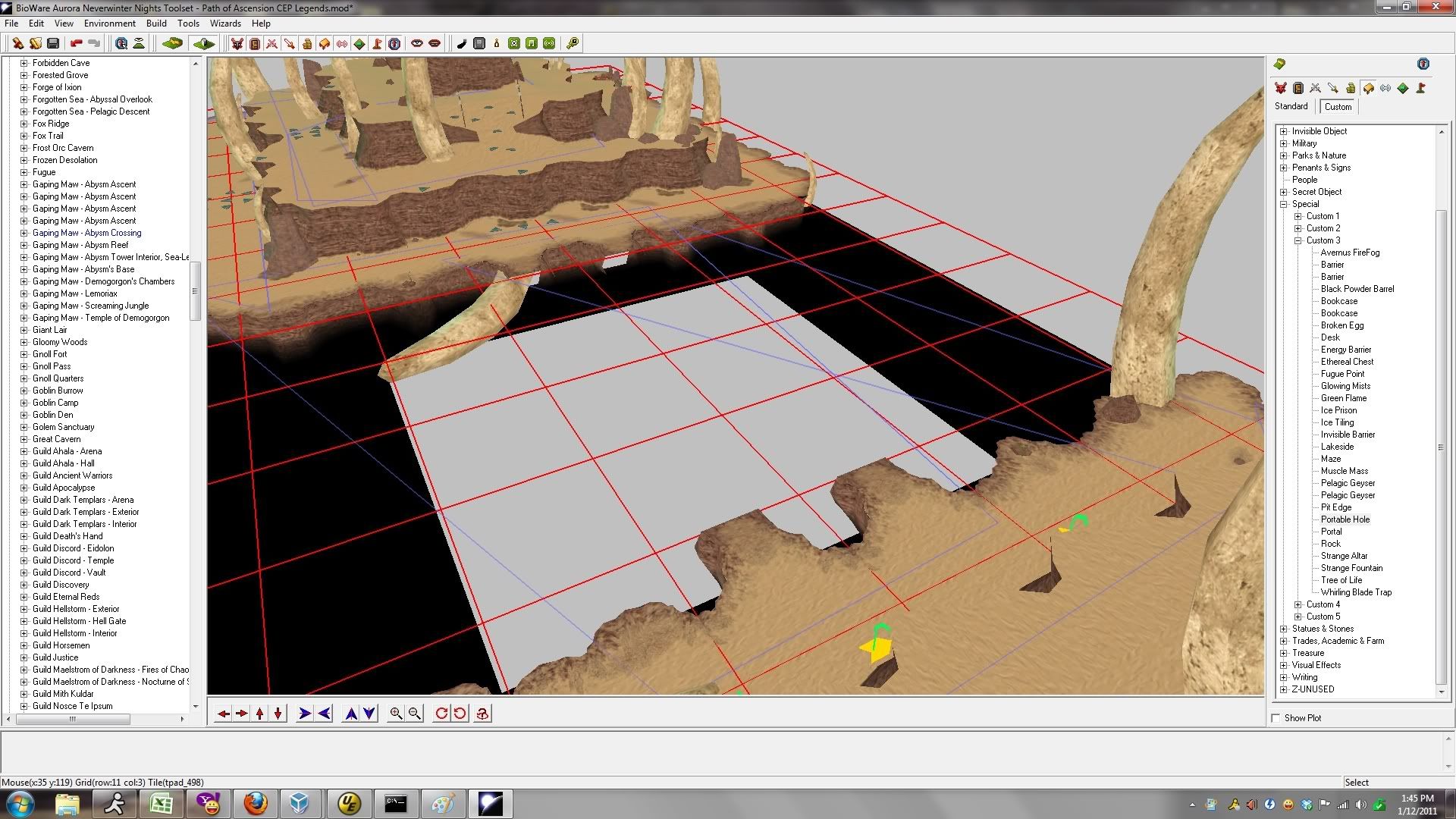Switch to the Standard palette tab
This screenshot has width=1456, height=819.
point(1291,106)
